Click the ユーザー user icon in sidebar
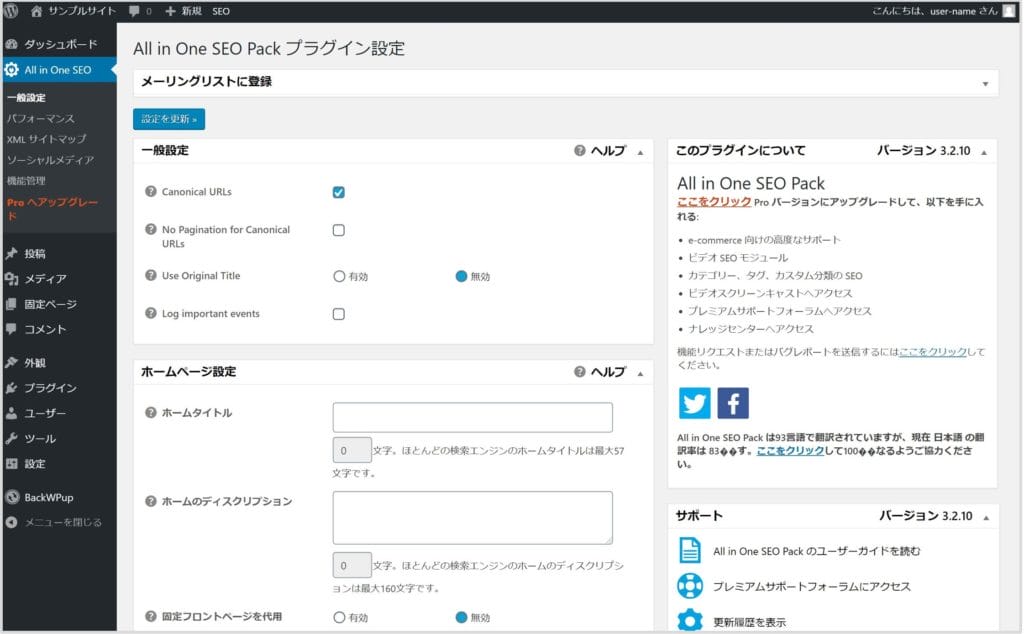Image resolution: width=1024 pixels, height=634 pixels. [x=11, y=413]
